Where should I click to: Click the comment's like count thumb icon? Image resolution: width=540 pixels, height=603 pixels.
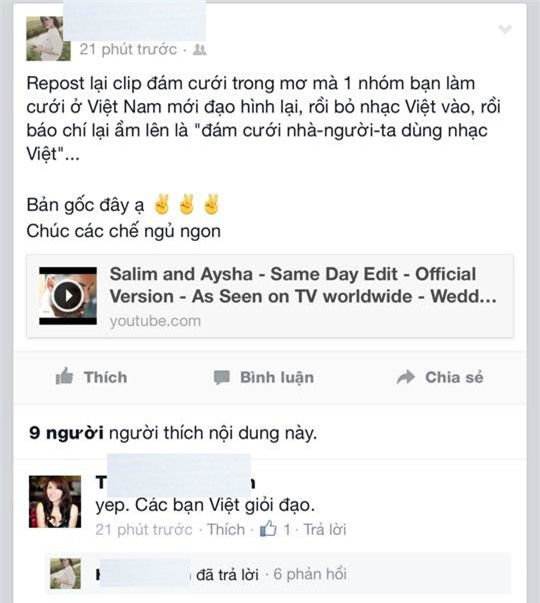point(268,529)
